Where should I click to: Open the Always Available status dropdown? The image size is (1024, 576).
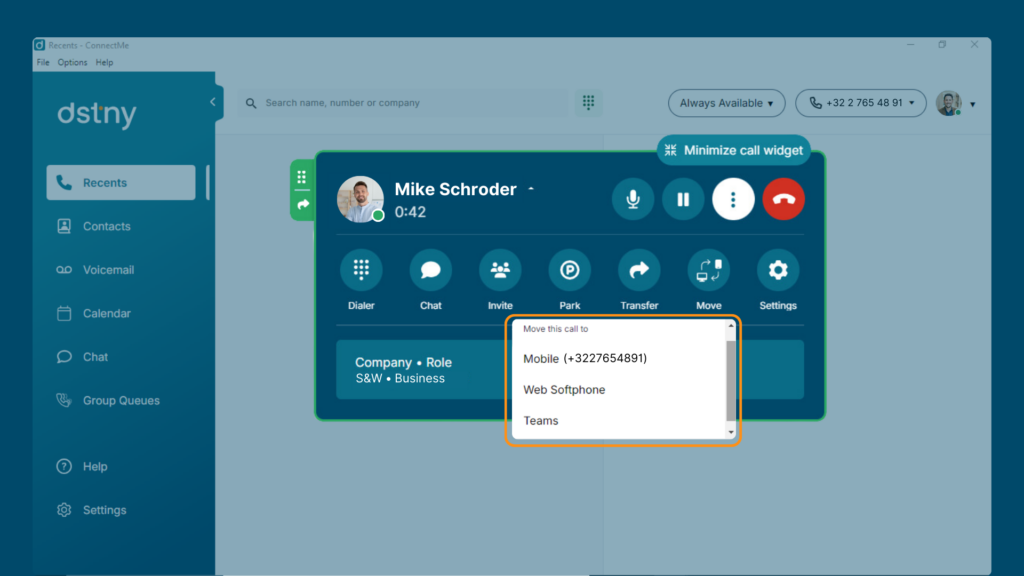point(726,103)
